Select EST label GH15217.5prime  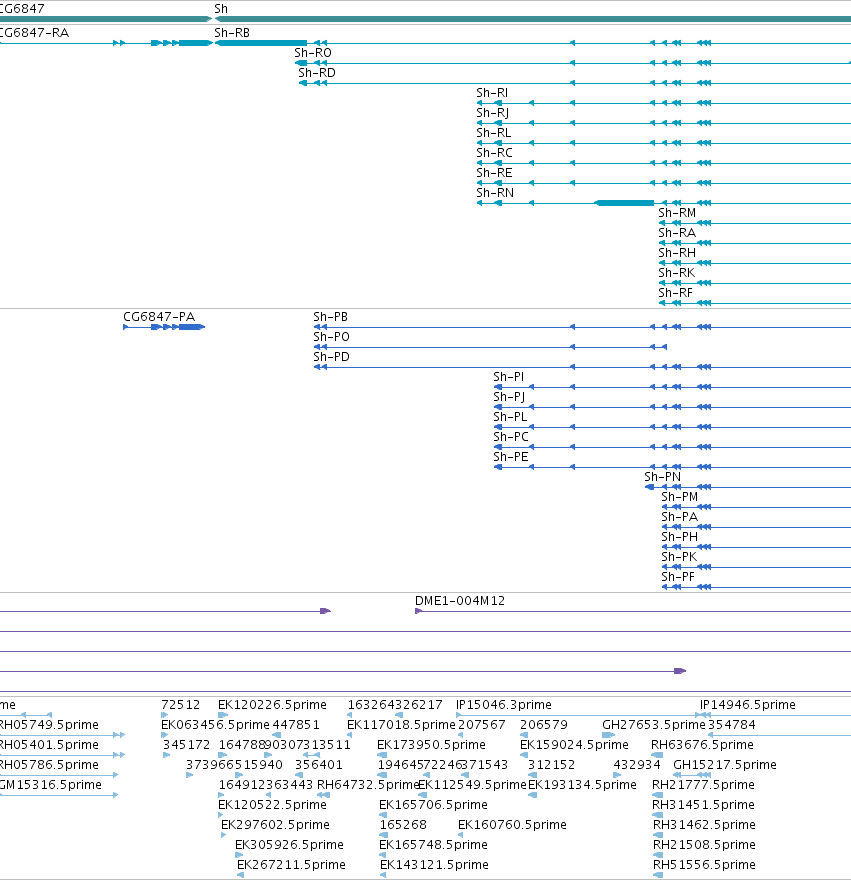[x=725, y=765]
